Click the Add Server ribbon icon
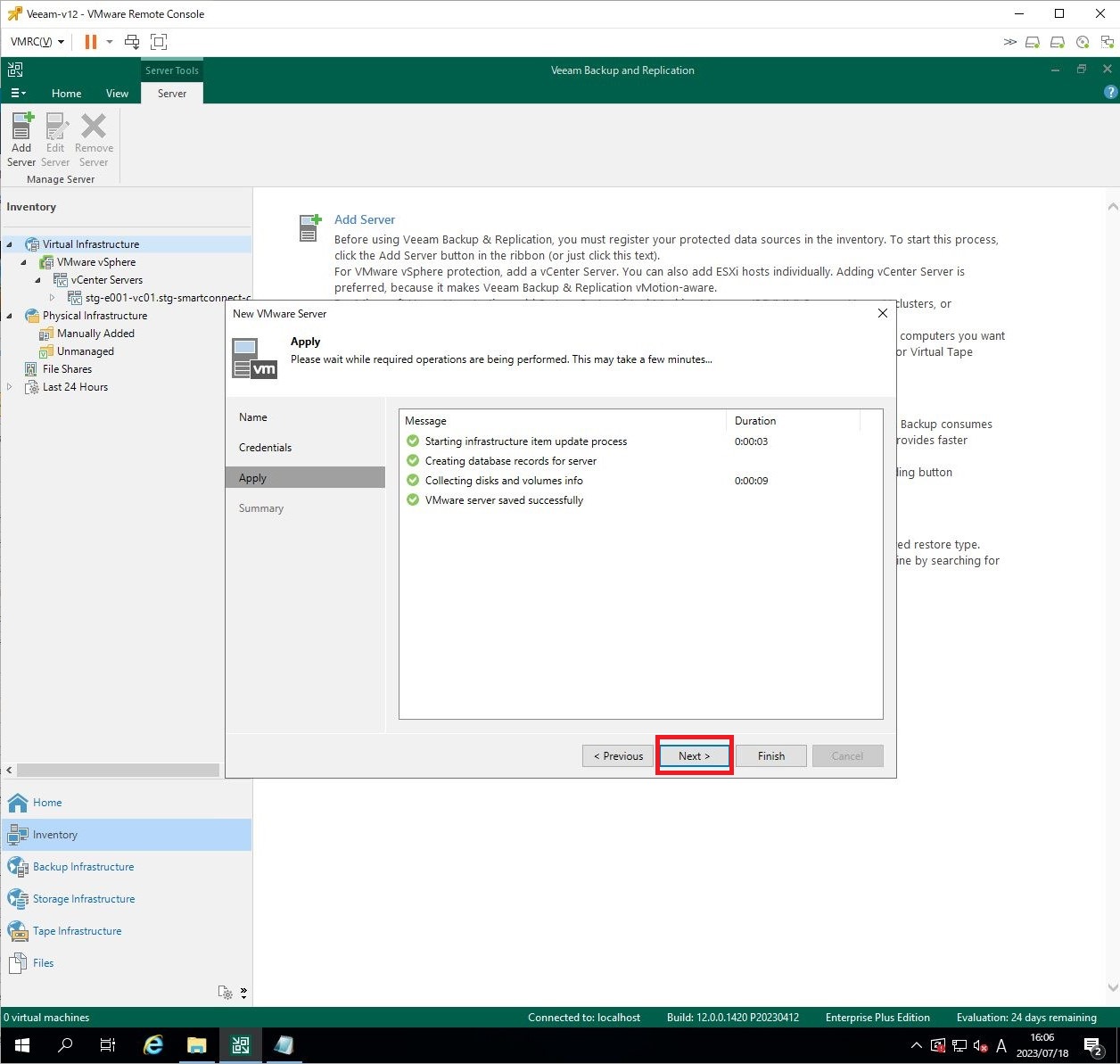The image size is (1120, 1064). (x=21, y=140)
